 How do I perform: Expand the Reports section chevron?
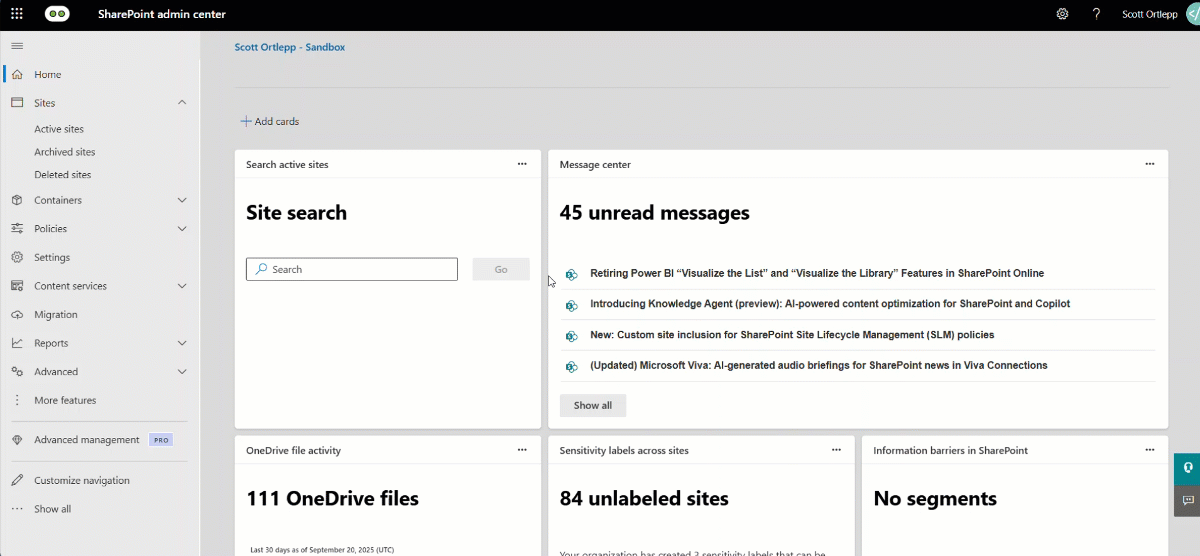tap(182, 343)
